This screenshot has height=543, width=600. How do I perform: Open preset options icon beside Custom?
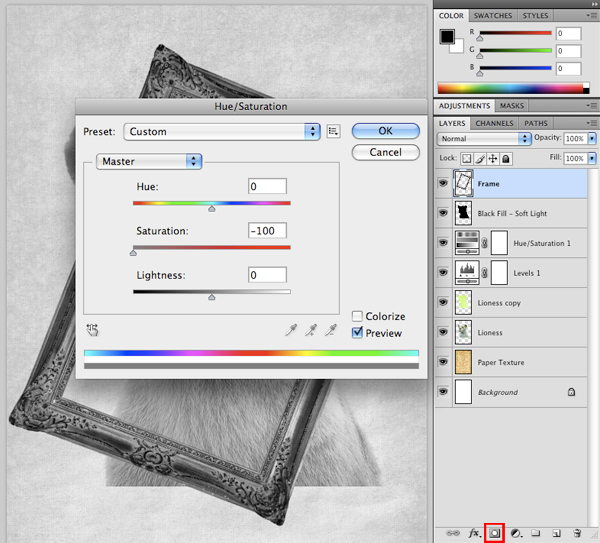[334, 132]
